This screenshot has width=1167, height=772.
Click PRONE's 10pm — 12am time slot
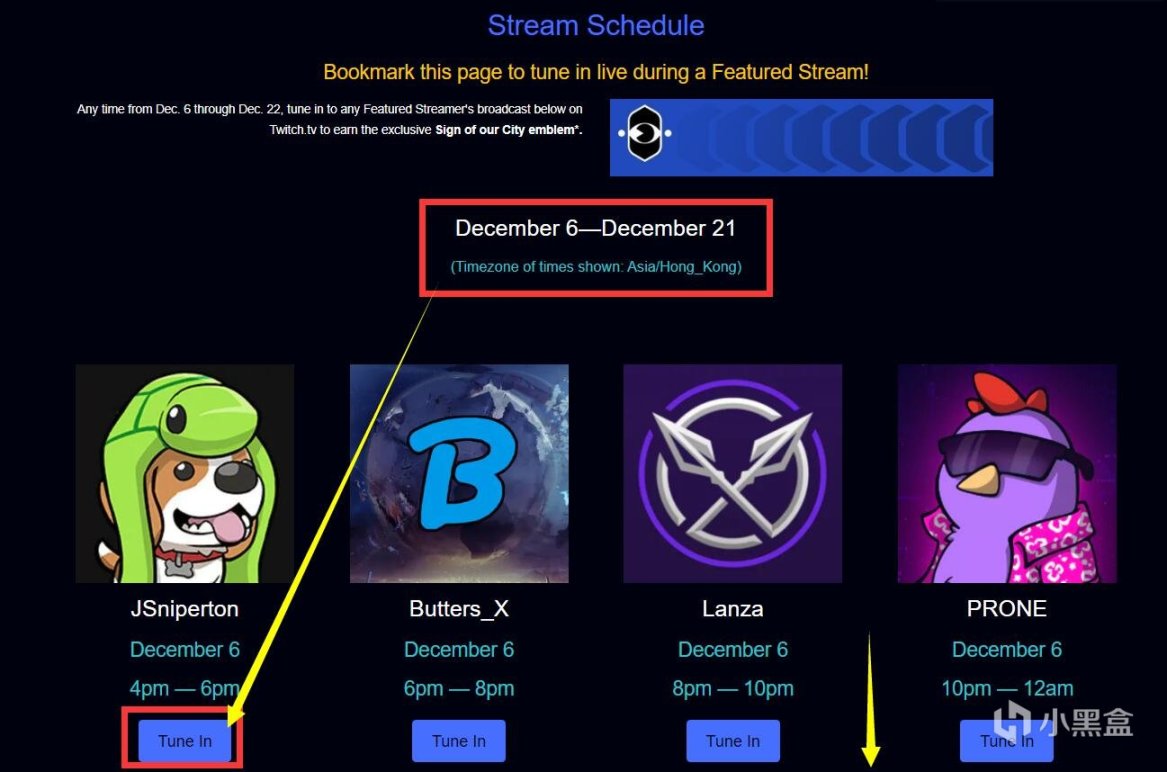tap(1007, 689)
